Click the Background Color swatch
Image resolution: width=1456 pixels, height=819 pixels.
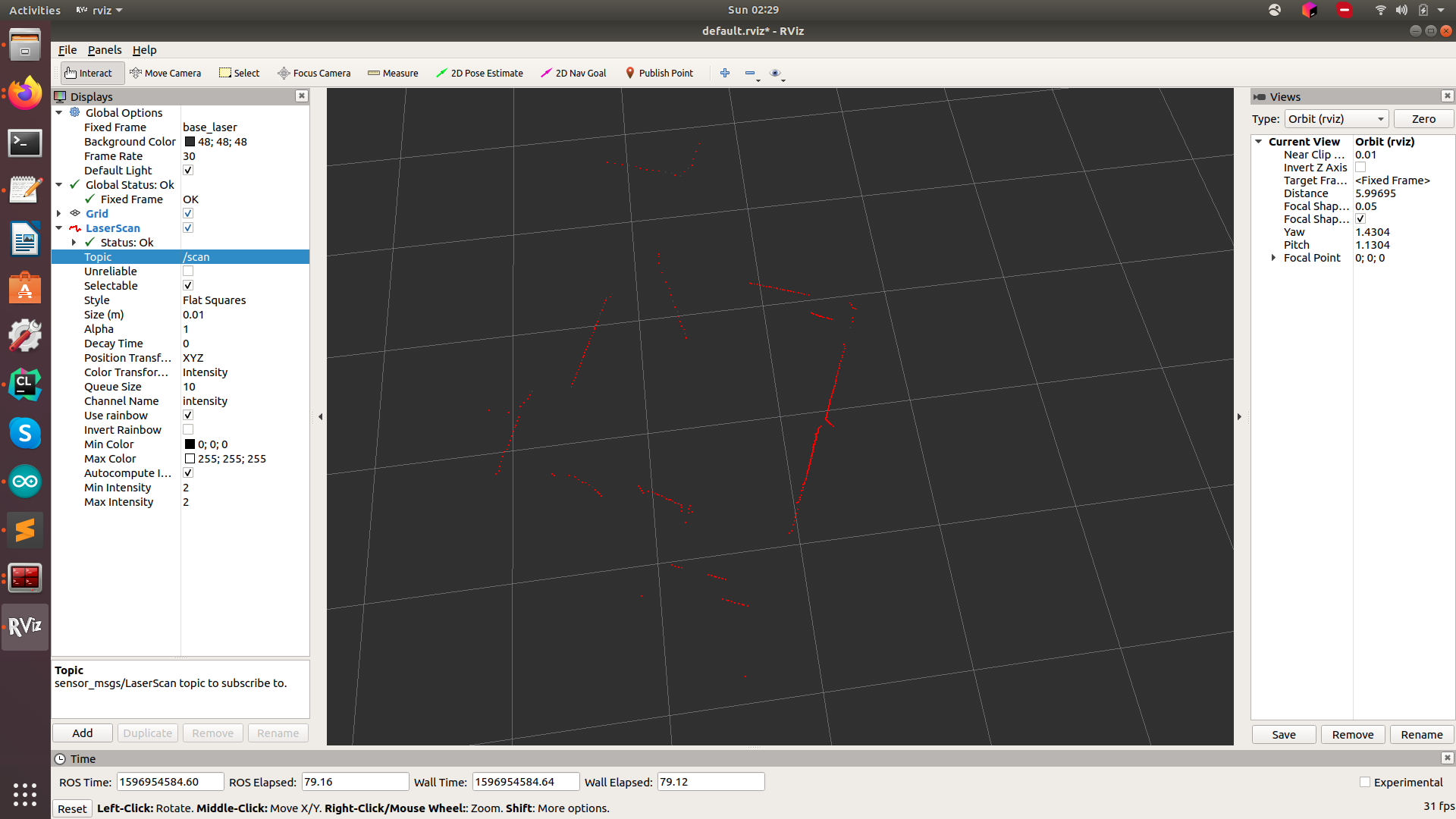[190, 142]
